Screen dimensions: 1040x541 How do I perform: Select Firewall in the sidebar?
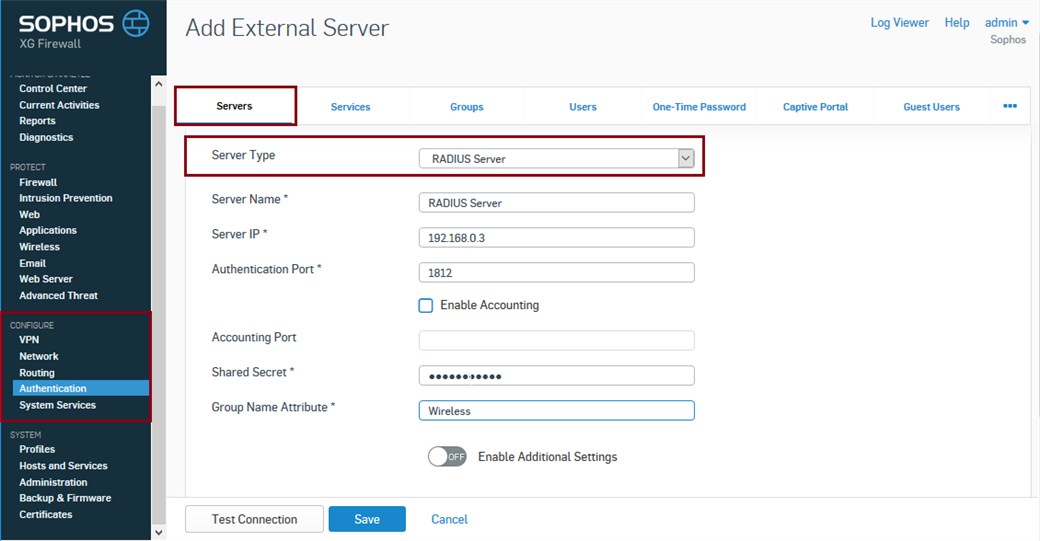pyautogui.click(x=38, y=182)
